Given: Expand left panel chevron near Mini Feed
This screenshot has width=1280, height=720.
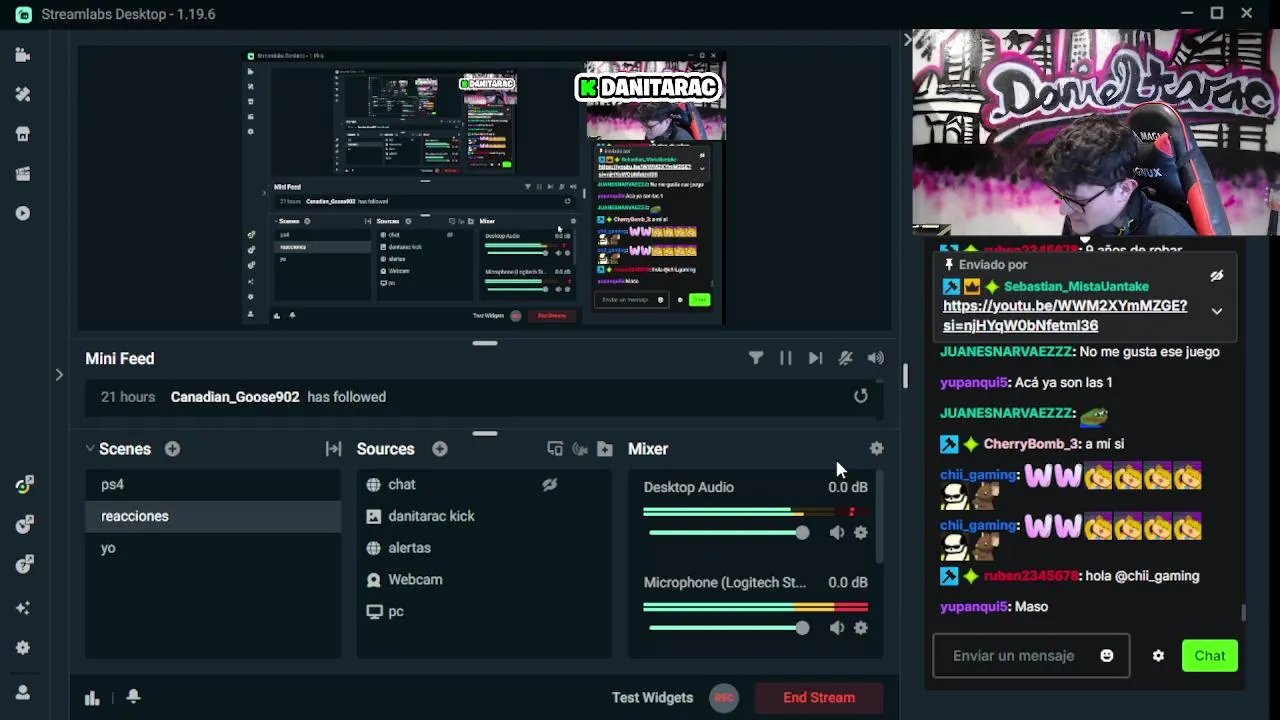Looking at the screenshot, I should pyautogui.click(x=59, y=375).
